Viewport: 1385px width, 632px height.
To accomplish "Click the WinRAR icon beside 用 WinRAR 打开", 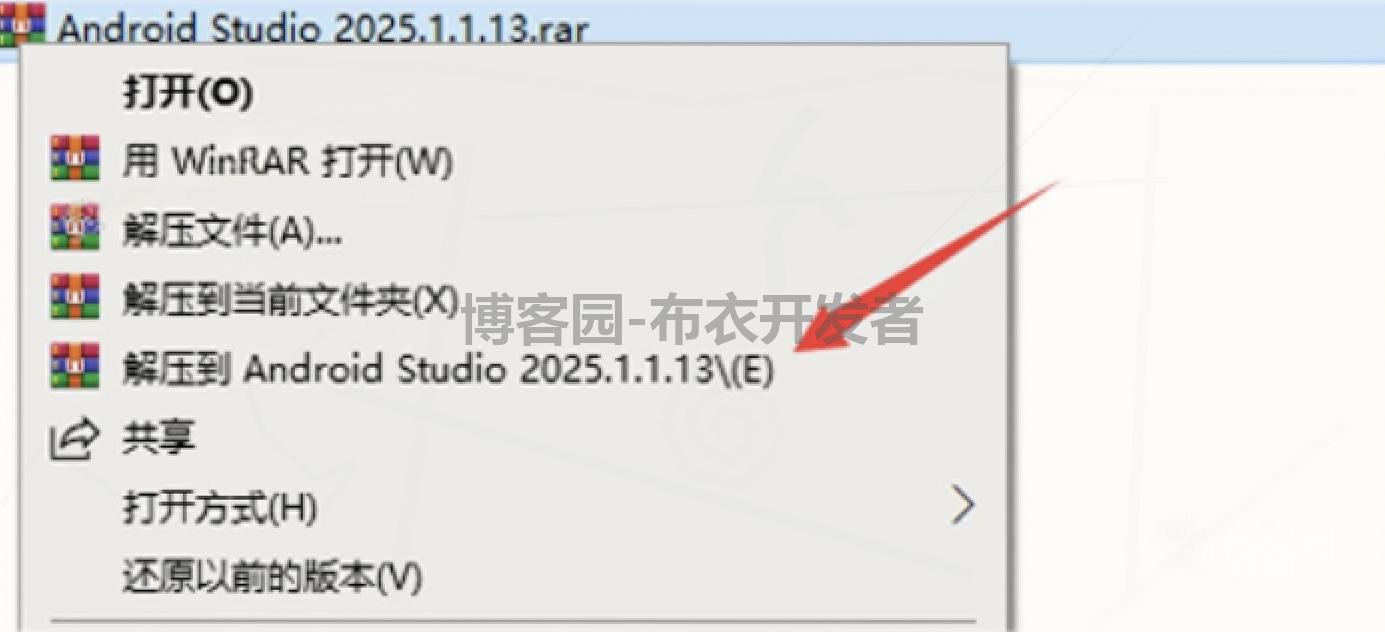I will click(x=75, y=158).
